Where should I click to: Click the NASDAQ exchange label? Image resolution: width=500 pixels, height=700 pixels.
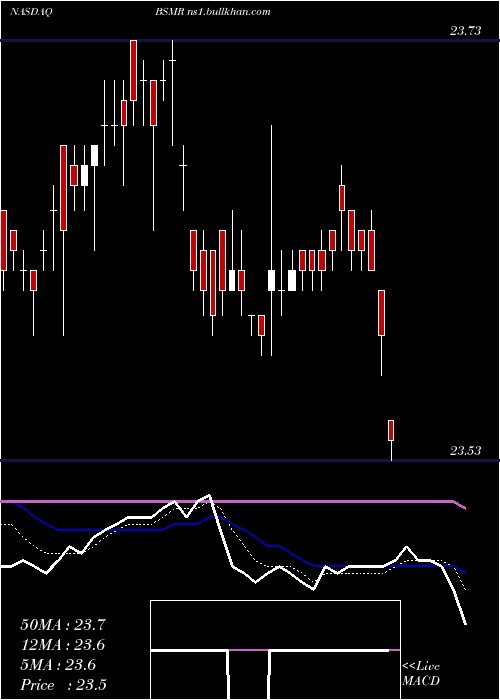pyautogui.click(x=31, y=12)
